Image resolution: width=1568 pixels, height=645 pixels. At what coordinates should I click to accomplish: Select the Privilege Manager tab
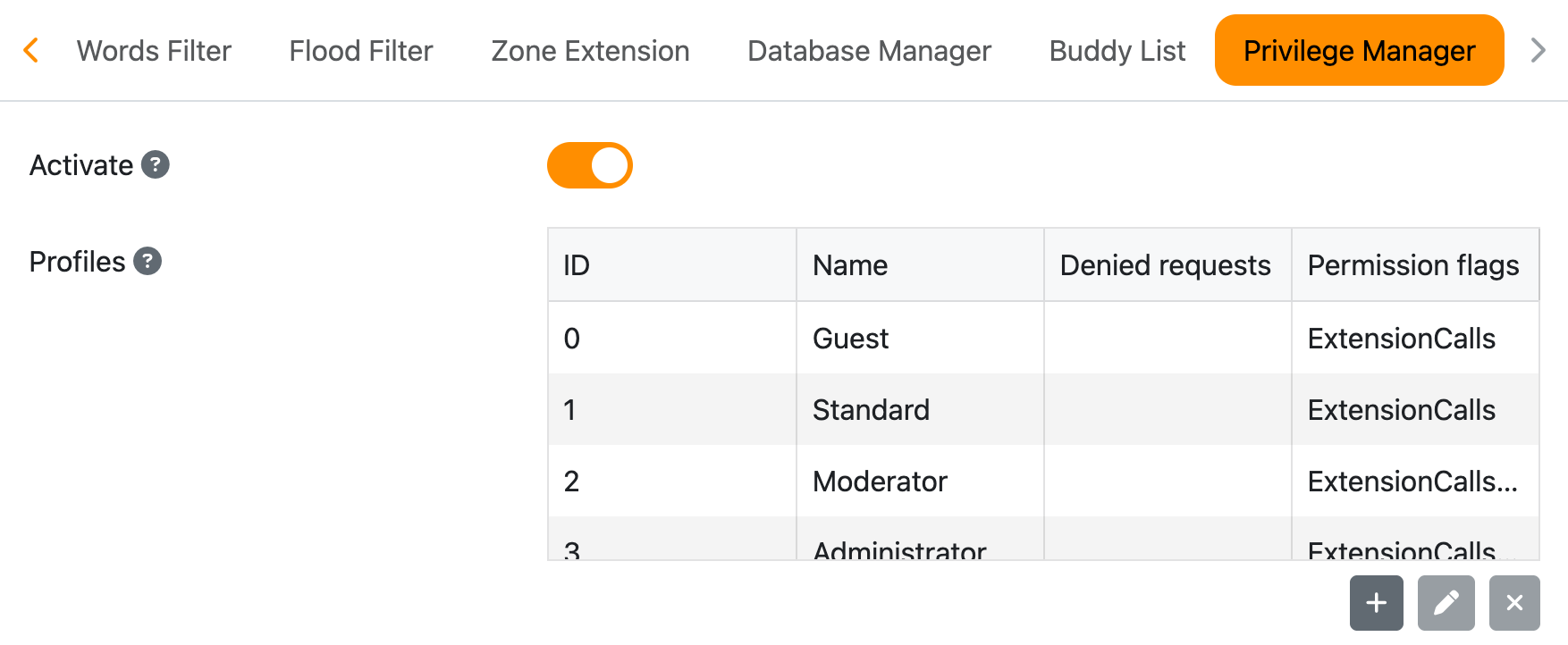point(1359,51)
